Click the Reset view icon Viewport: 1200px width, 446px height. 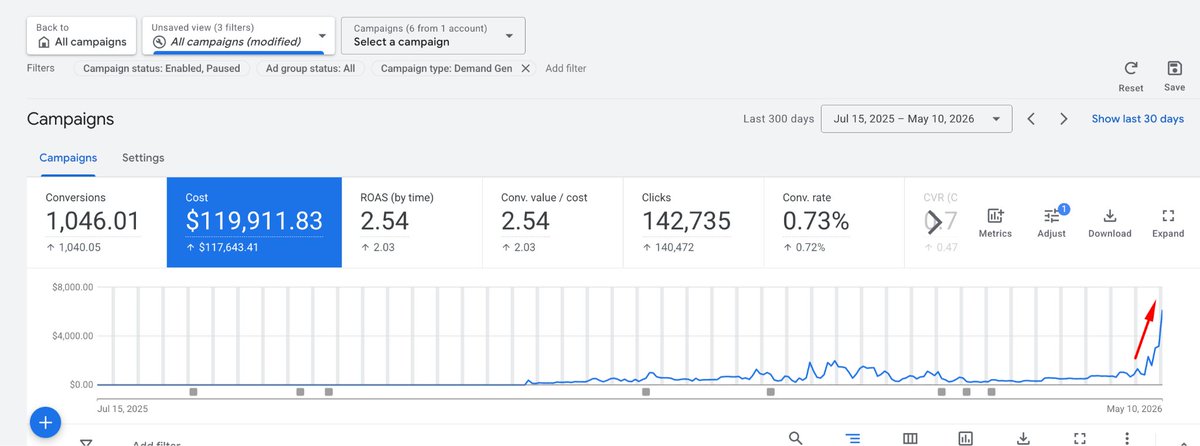[1131, 69]
